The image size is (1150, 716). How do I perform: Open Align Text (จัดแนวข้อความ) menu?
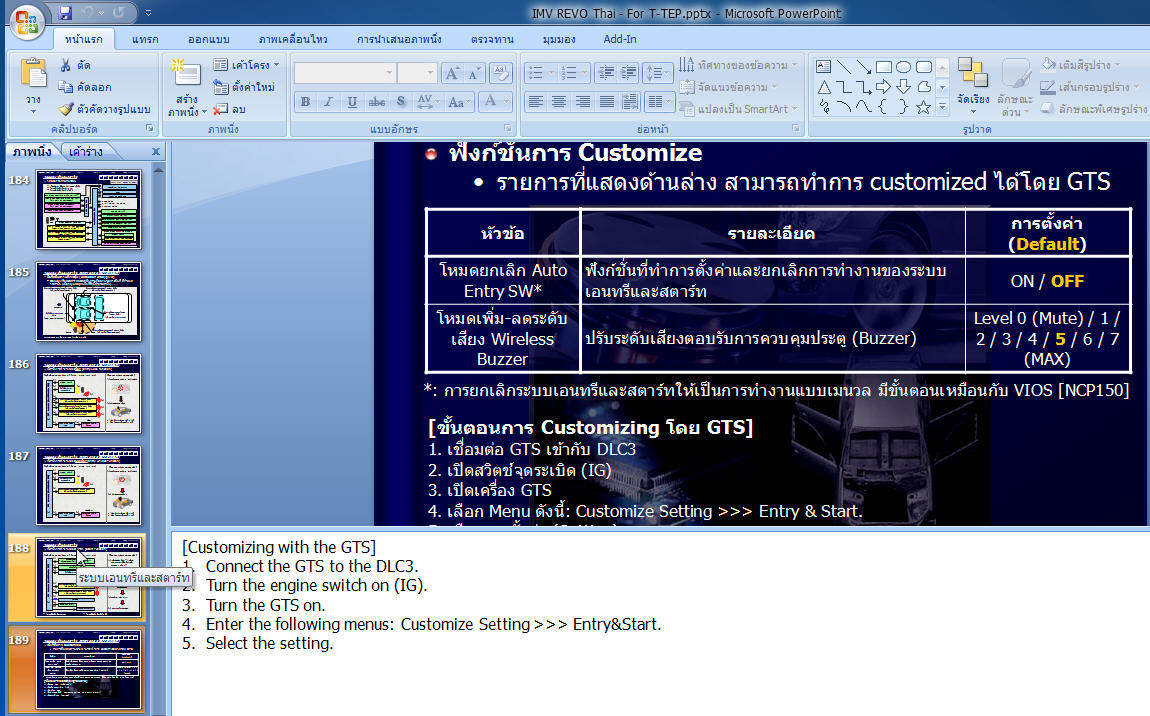pos(728,87)
